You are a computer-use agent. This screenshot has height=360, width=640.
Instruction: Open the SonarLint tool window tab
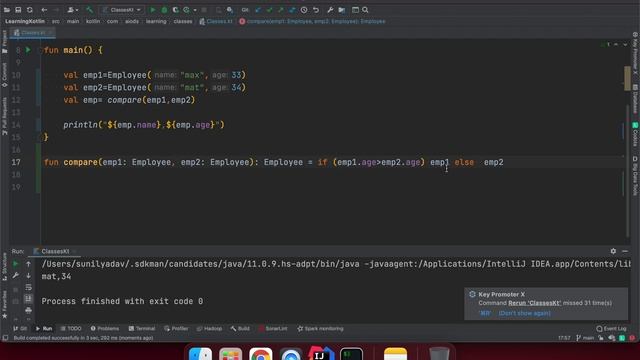[273, 329]
